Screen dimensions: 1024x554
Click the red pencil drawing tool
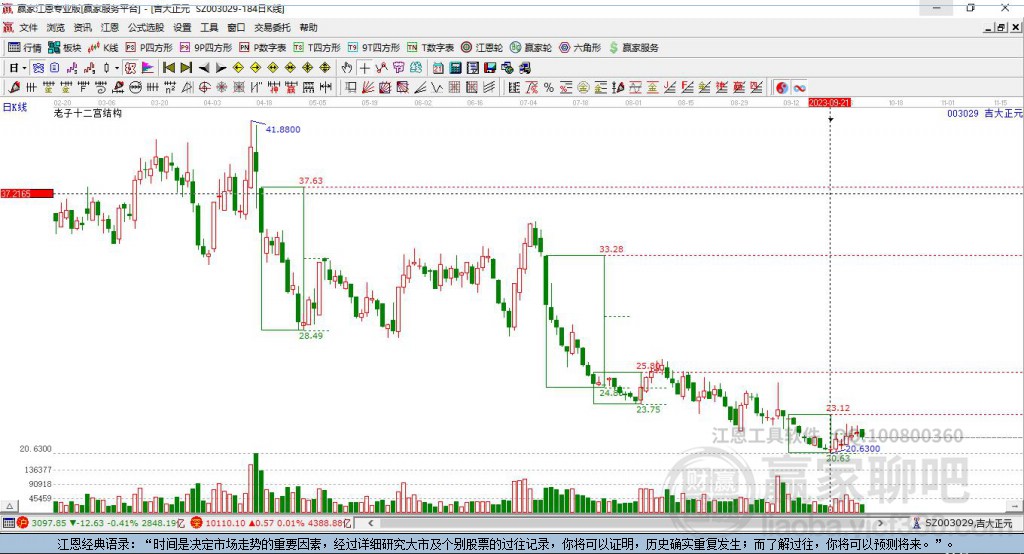14,88
